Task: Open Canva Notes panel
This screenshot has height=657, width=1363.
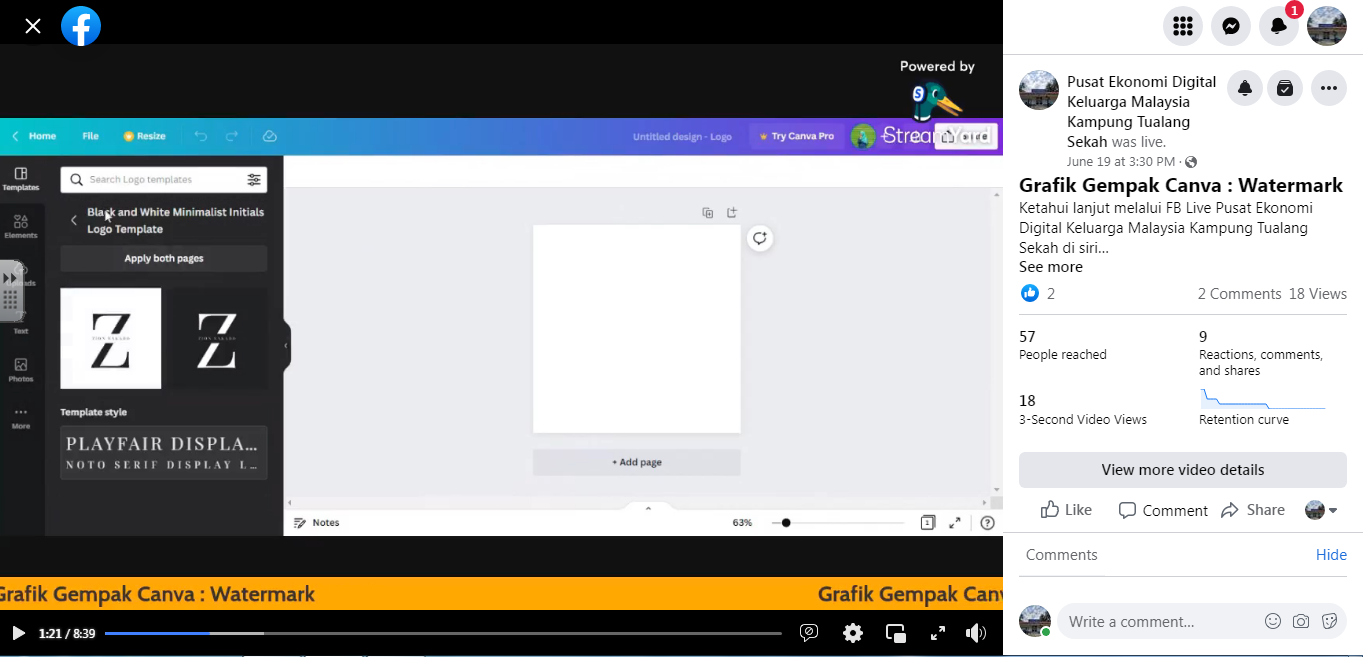Action: click(317, 523)
